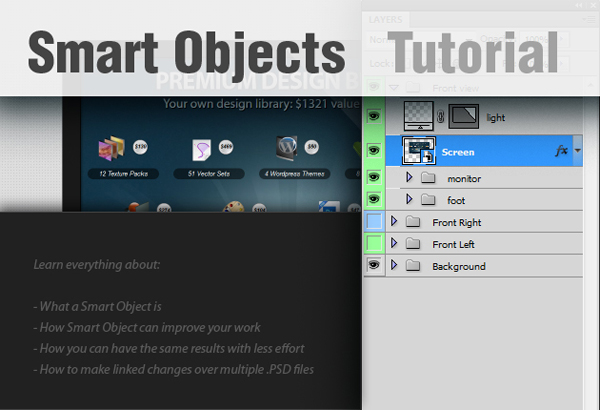Viewport: 600px width, 410px height.
Task: Click the Wordpress themes icon
Action: click(287, 147)
